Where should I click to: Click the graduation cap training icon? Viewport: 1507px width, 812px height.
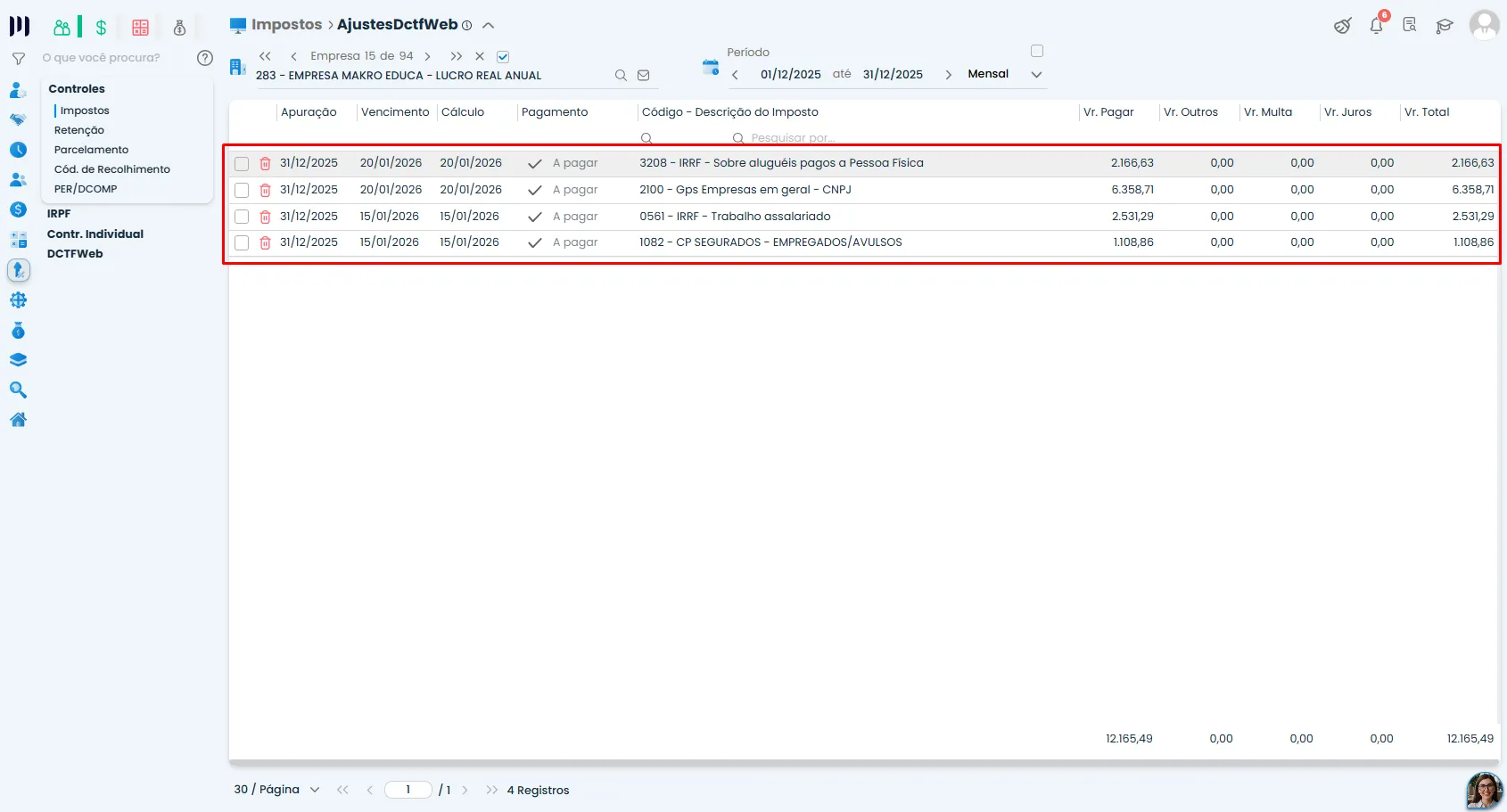coord(1445,26)
